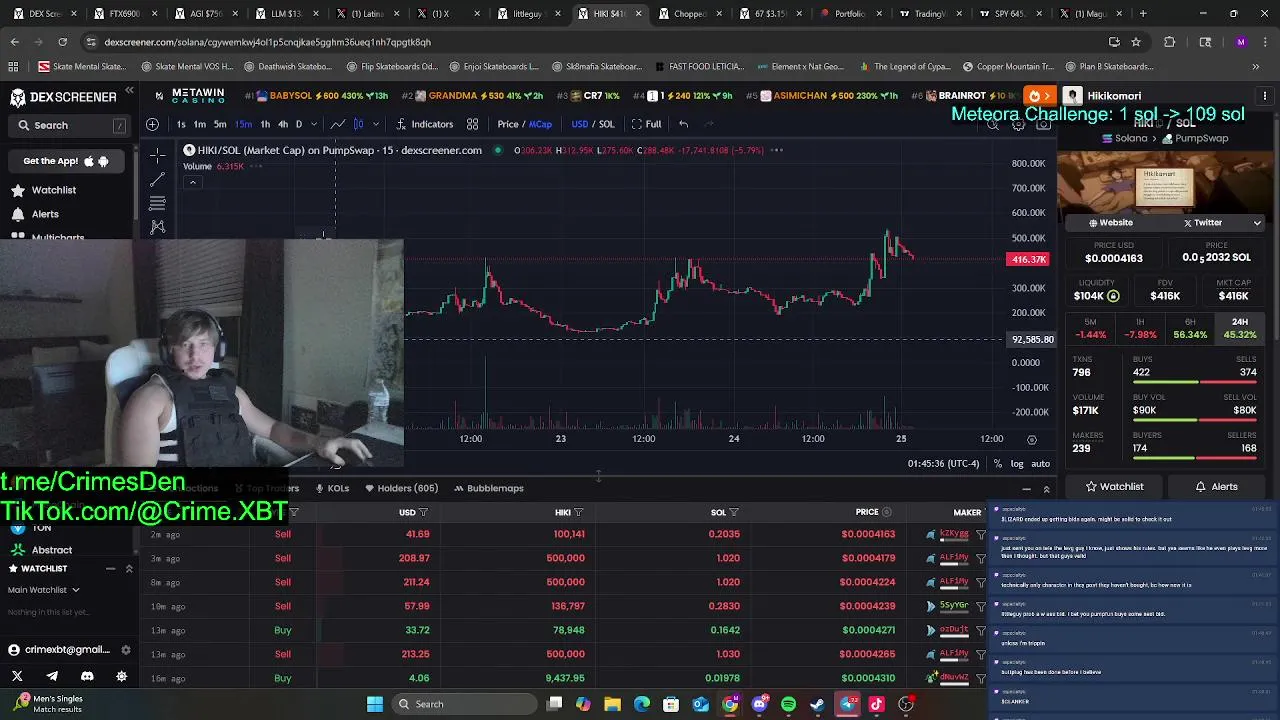Open the token page options kebab menu

coord(1265,96)
